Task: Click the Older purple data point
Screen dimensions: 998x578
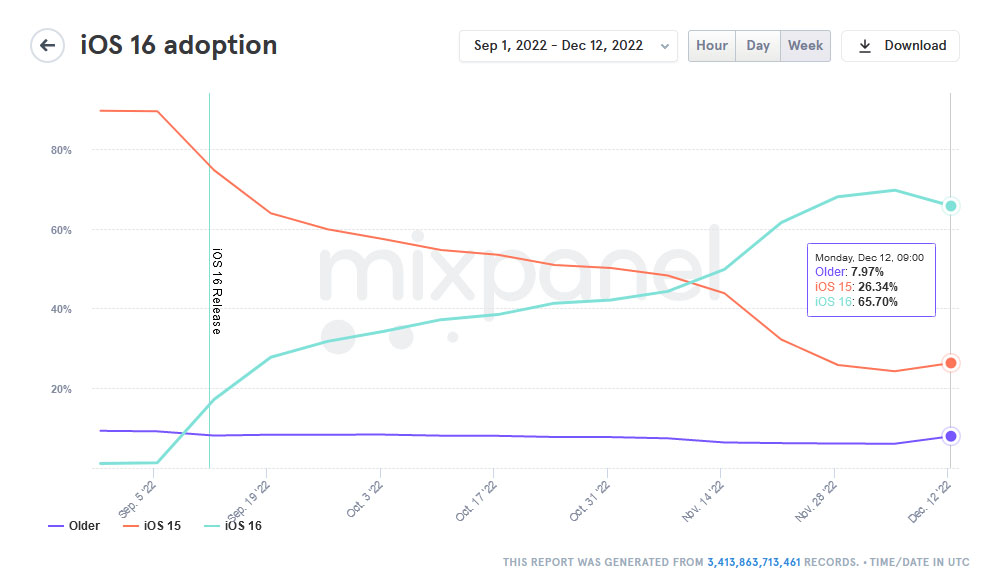Action: 951,436
